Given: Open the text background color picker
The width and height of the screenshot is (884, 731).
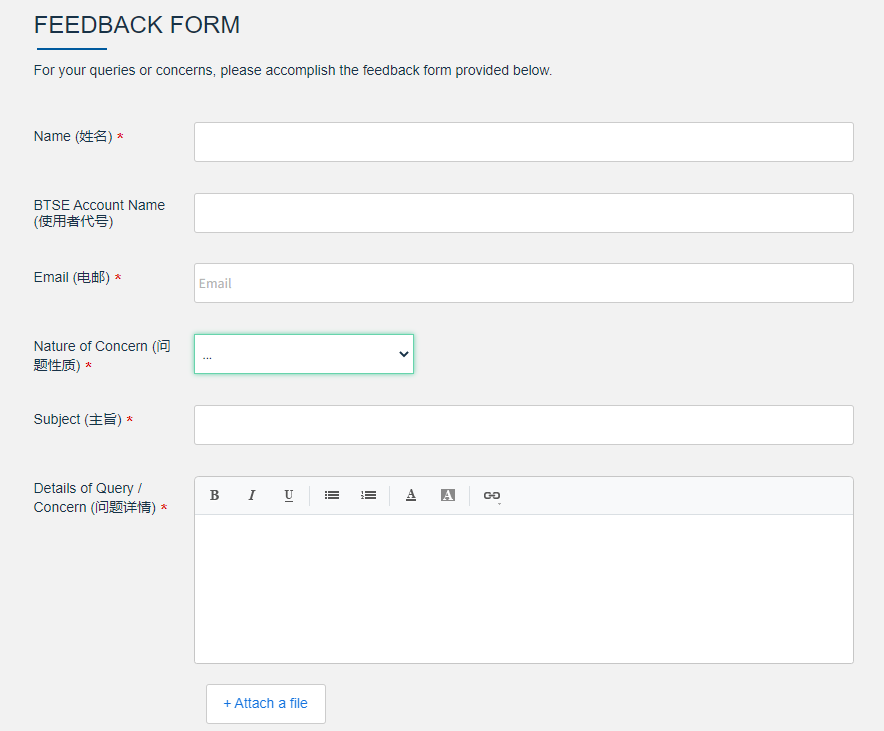Looking at the screenshot, I should [x=447, y=495].
